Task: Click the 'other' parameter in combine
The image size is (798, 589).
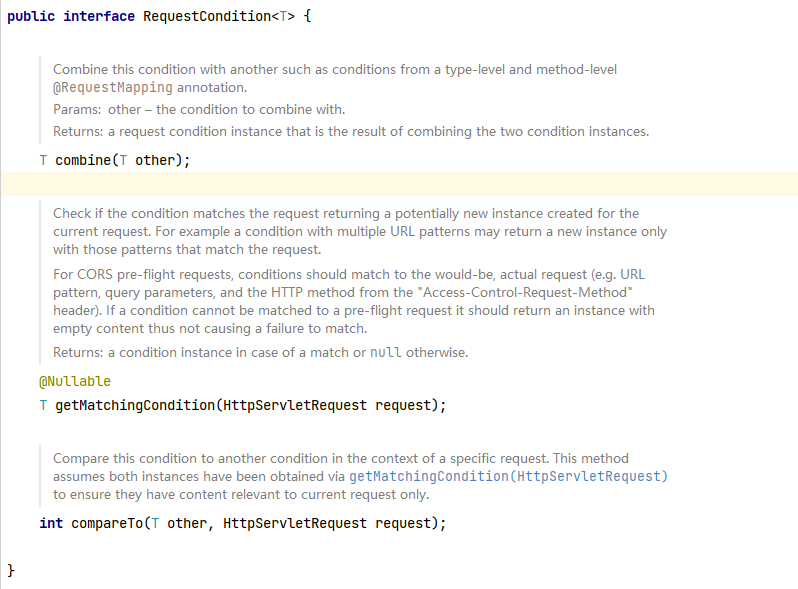Action: tap(155, 160)
